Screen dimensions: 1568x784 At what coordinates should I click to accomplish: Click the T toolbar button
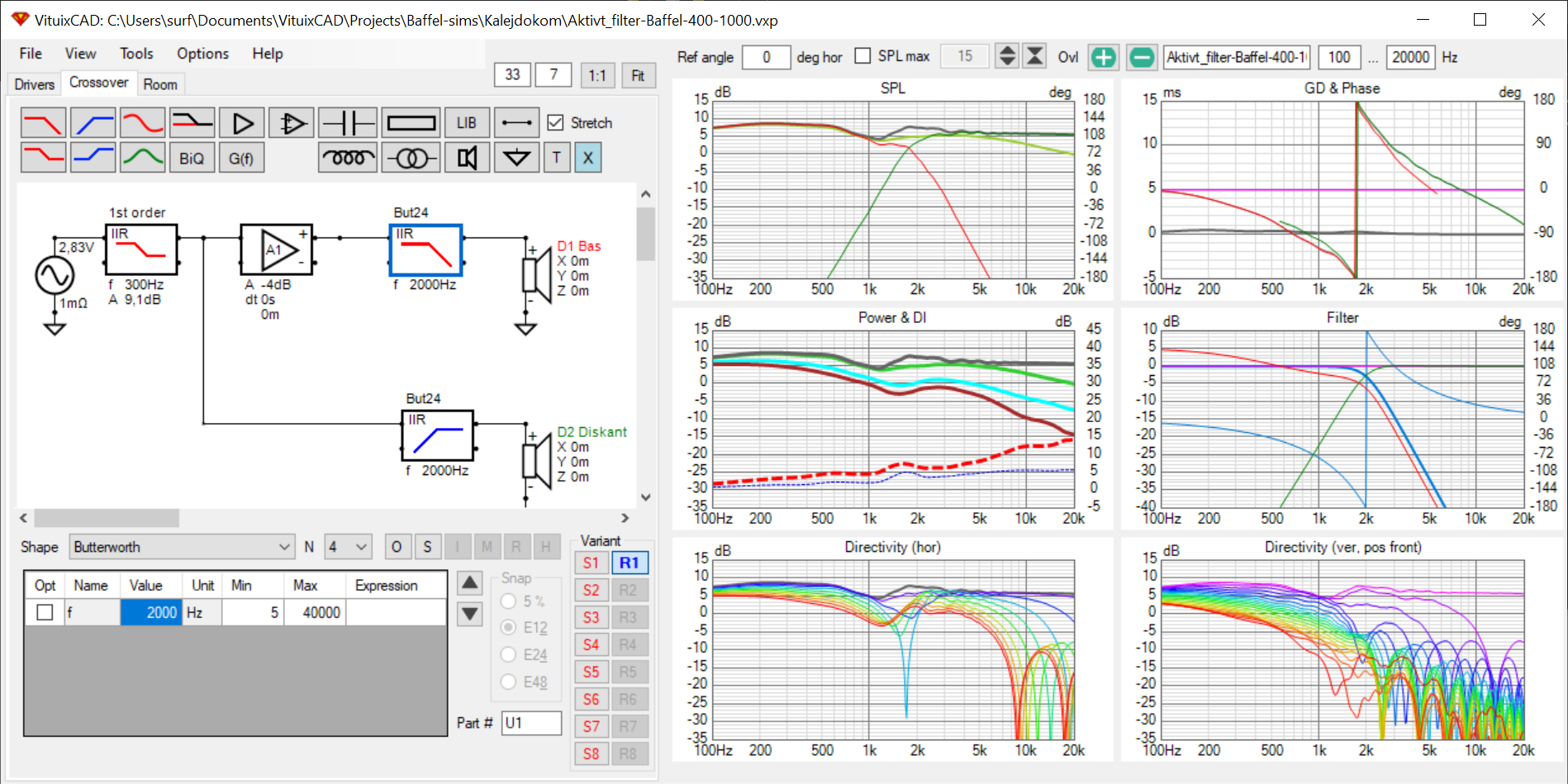click(x=557, y=158)
